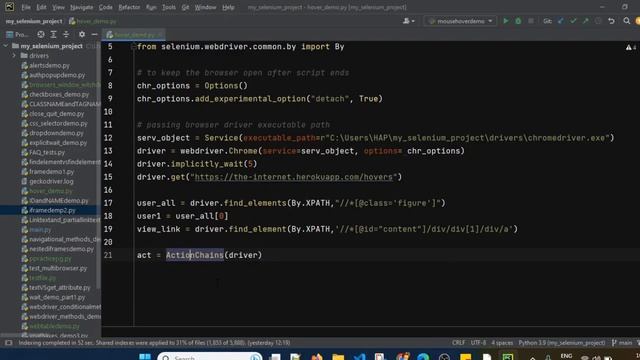Image resolution: width=640 pixels, height=360 pixels.
Task: Open the Project view selector
Action: pyautogui.click(x=17, y=34)
